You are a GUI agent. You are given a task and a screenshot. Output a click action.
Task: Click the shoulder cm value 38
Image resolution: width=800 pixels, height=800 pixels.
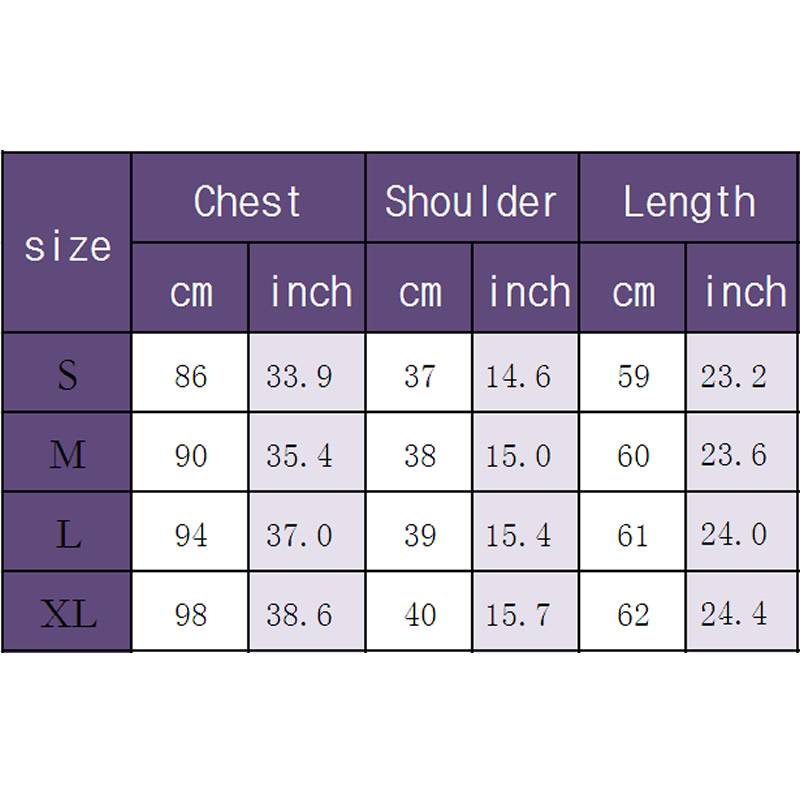click(x=420, y=456)
